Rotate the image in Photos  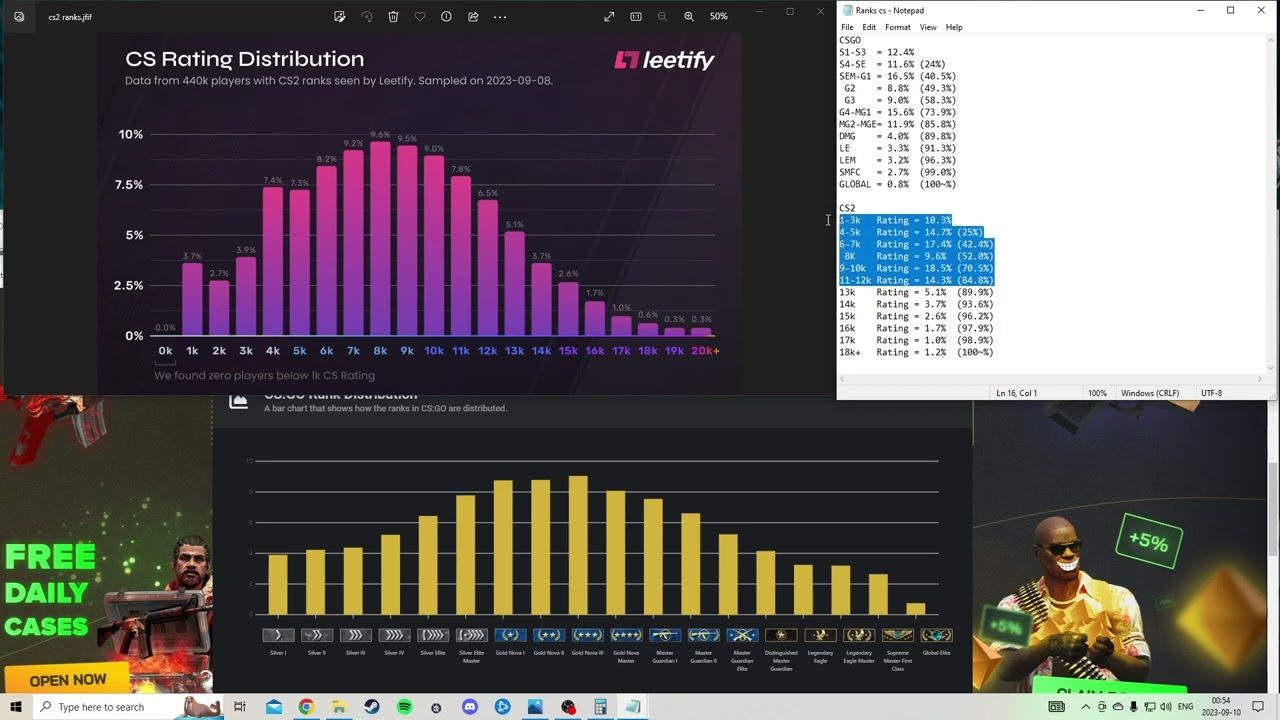coord(366,17)
